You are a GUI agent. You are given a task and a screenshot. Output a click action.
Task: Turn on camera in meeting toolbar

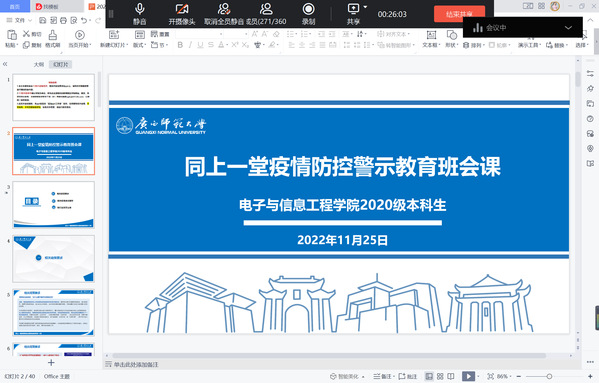tap(182, 14)
